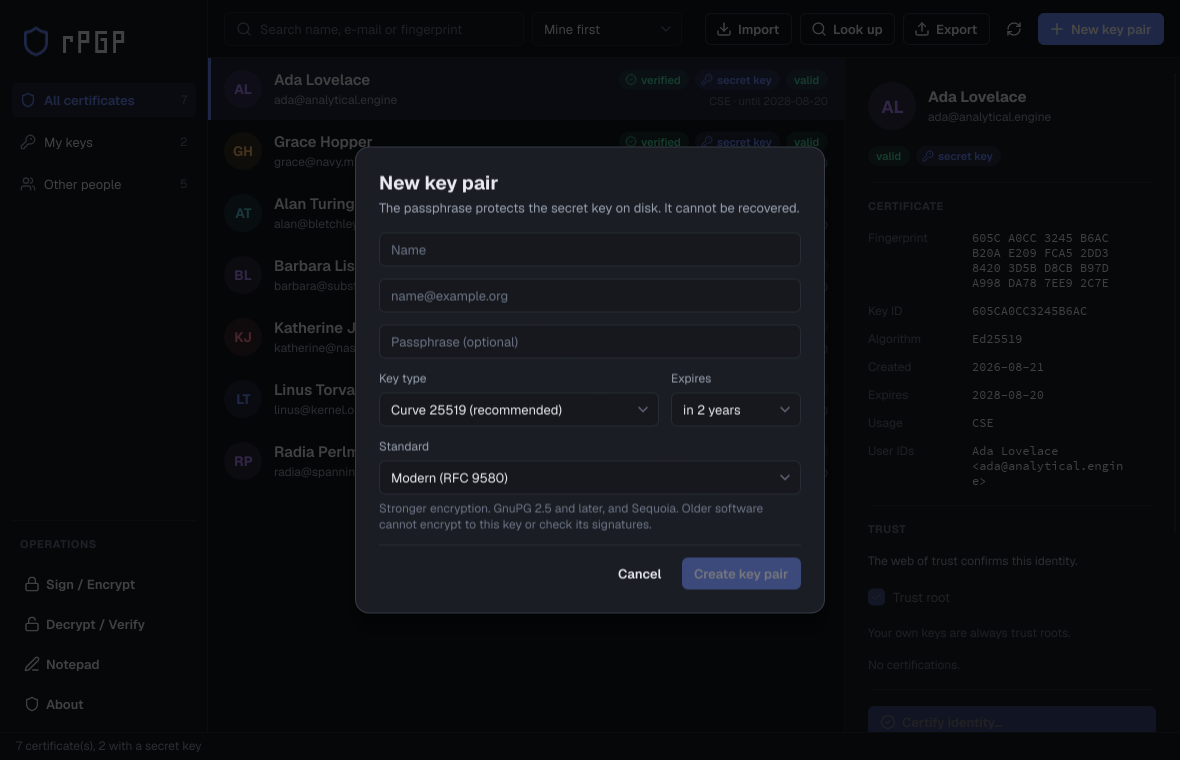Select All certificates in the sidebar
Screen dimensions: 1180x760
(x=104, y=100)
